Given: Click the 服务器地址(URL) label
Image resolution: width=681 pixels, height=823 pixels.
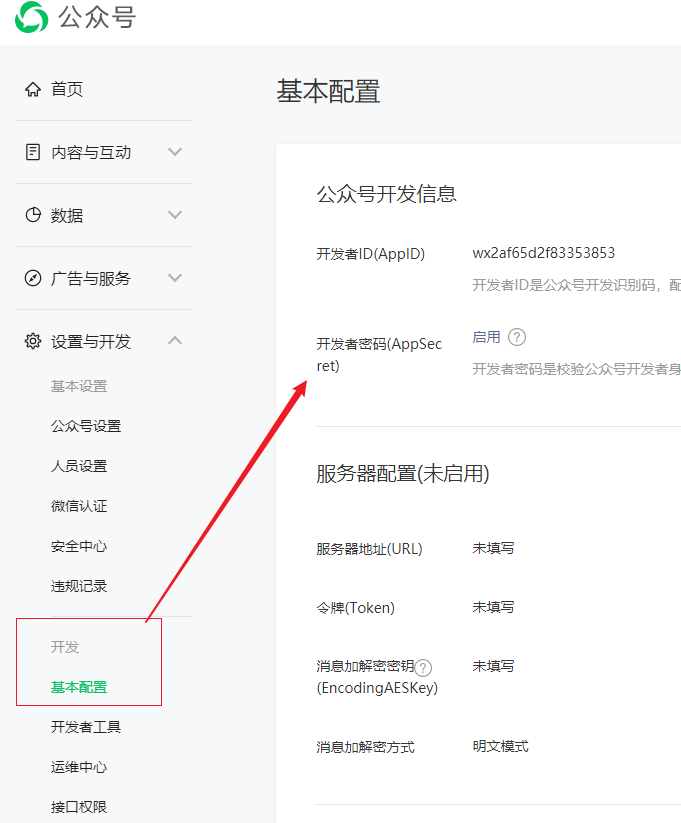Looking at the screenshot, I should pos(370,549).
